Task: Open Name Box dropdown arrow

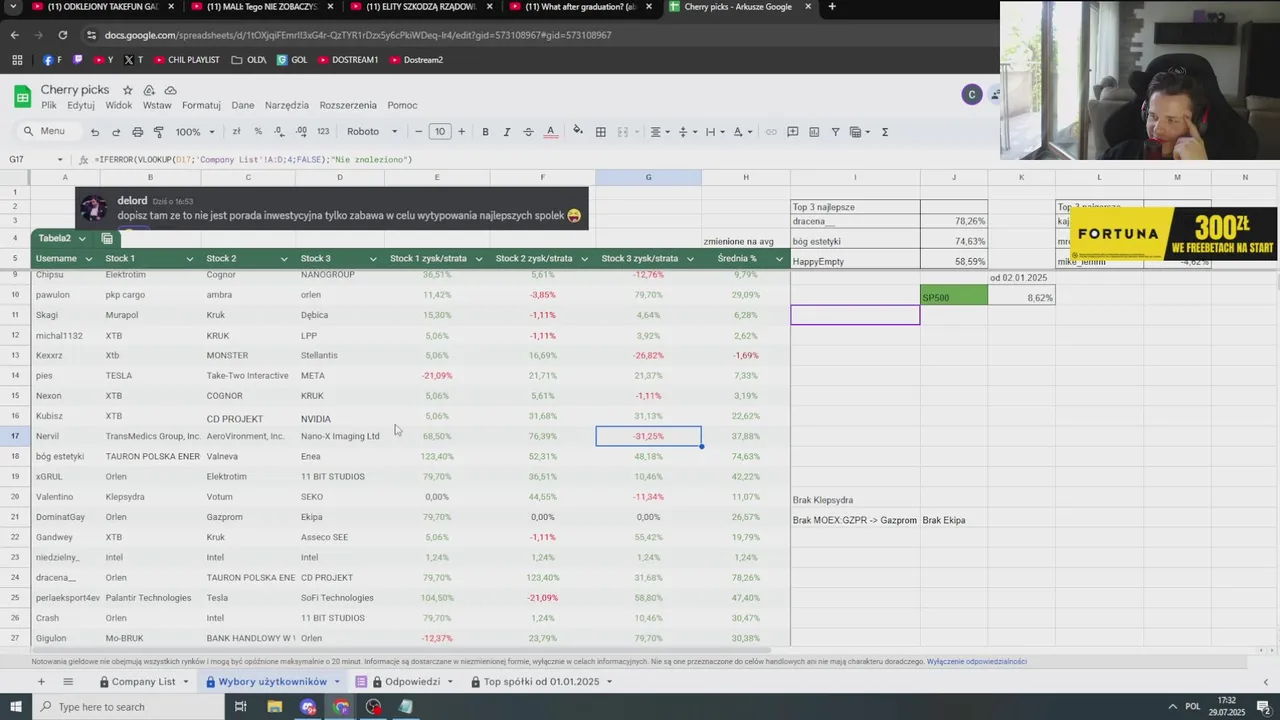Action: 60,160
